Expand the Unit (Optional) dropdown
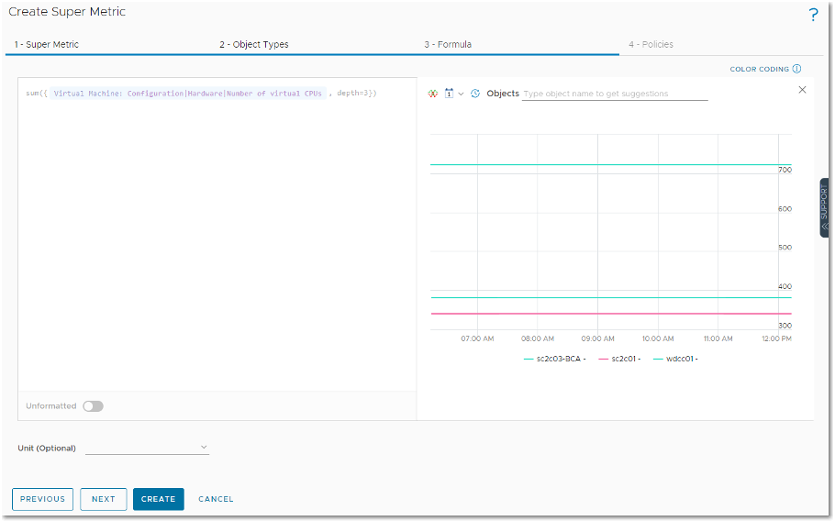Image resolution: width=836 pixels, height=522 pixels. click(148, 448)
